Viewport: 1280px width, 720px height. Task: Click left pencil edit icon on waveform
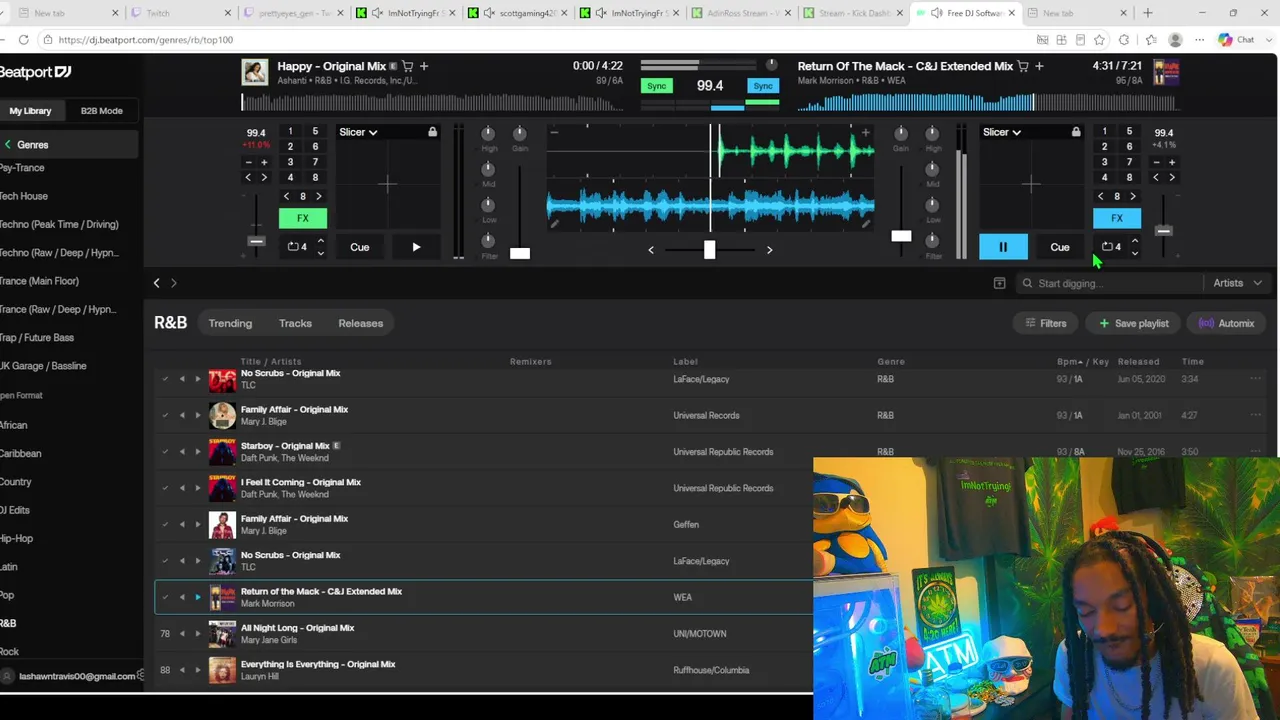pyautogui.click(x=554, y=224)
